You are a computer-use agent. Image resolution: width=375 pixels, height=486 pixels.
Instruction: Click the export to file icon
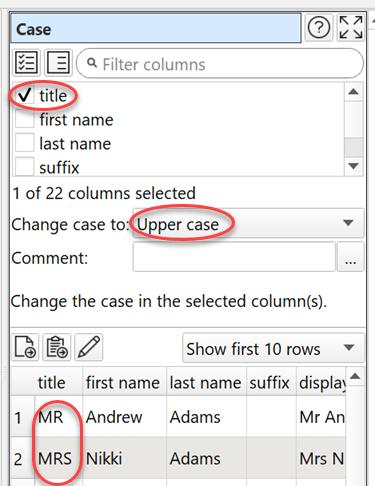pos(25,347)
